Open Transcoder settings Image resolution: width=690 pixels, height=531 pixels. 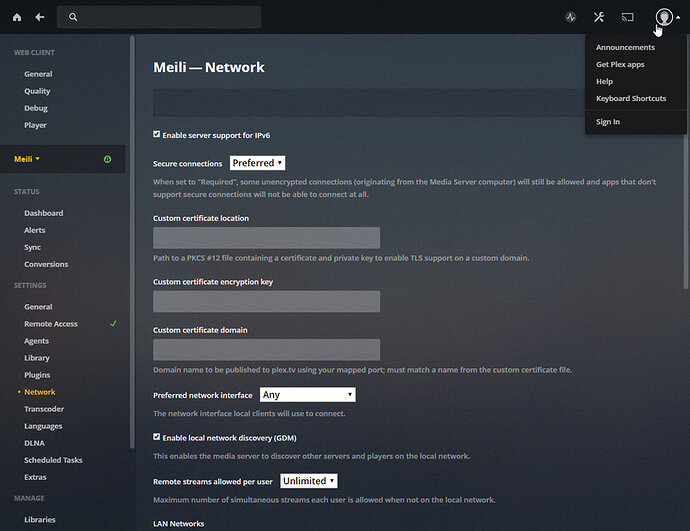coord(44,409)
